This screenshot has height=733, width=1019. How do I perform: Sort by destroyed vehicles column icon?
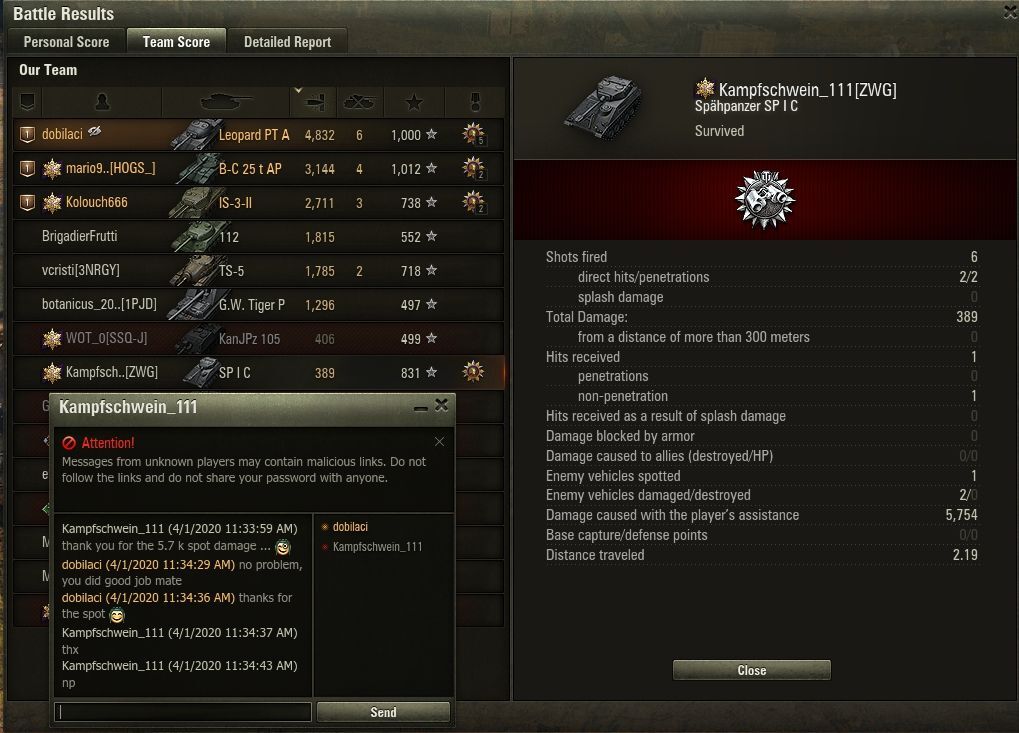(359, 102)
